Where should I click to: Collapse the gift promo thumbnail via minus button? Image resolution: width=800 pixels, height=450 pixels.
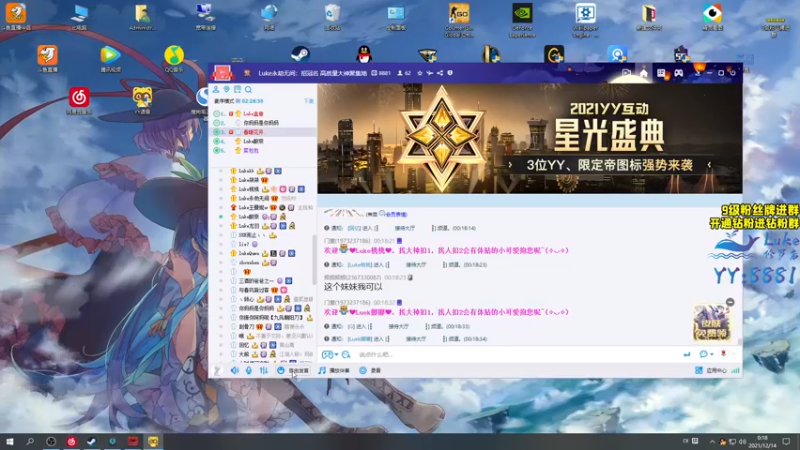tap(730, 302)
